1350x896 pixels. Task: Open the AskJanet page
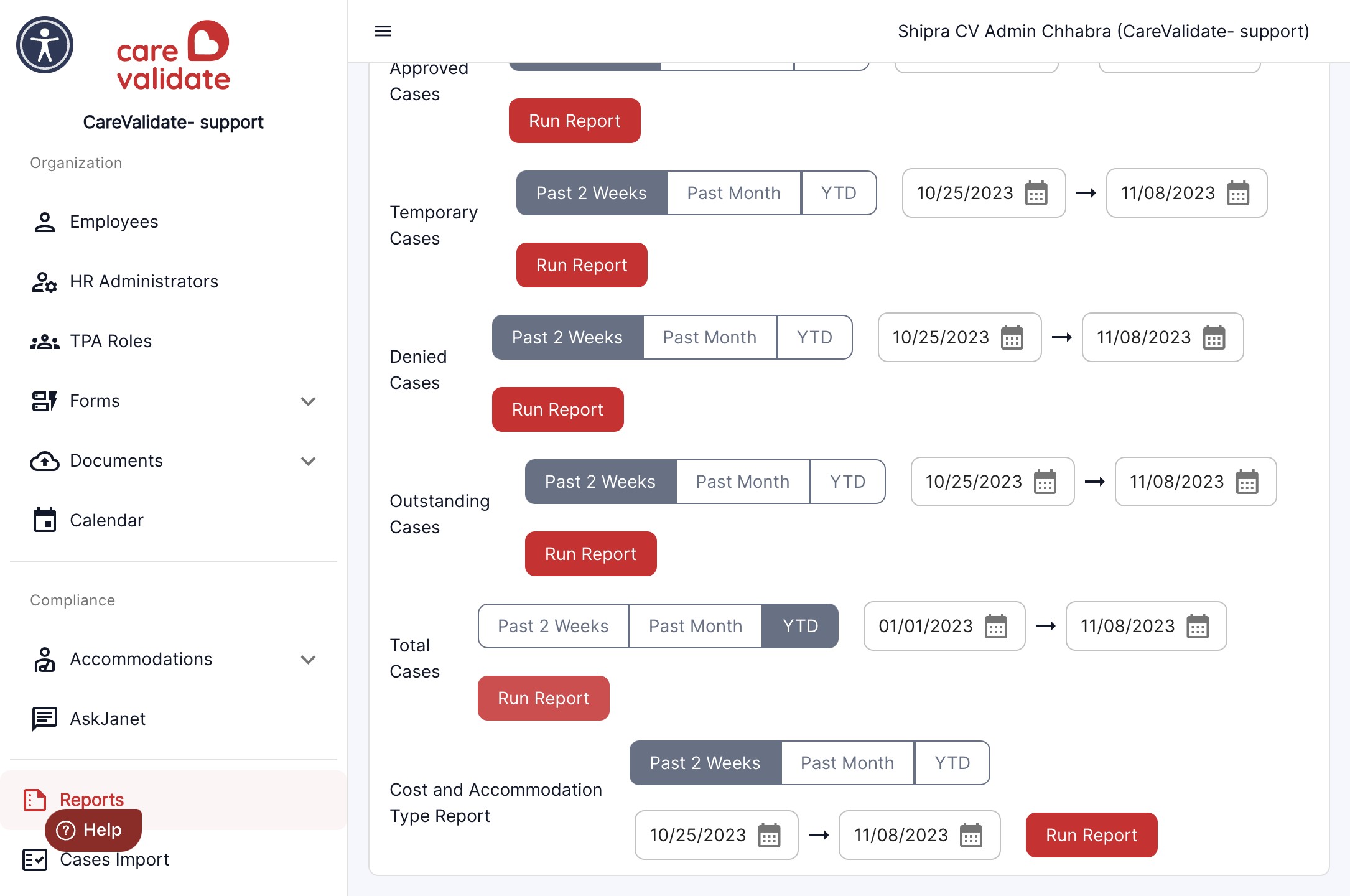108,719
